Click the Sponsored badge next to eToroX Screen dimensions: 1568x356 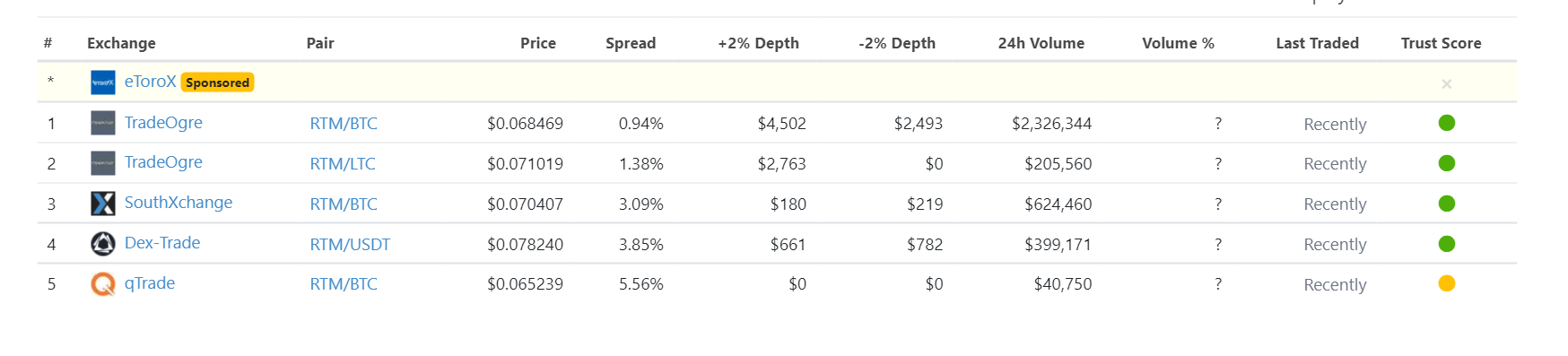pyautogui.click(x=217, y=82)
